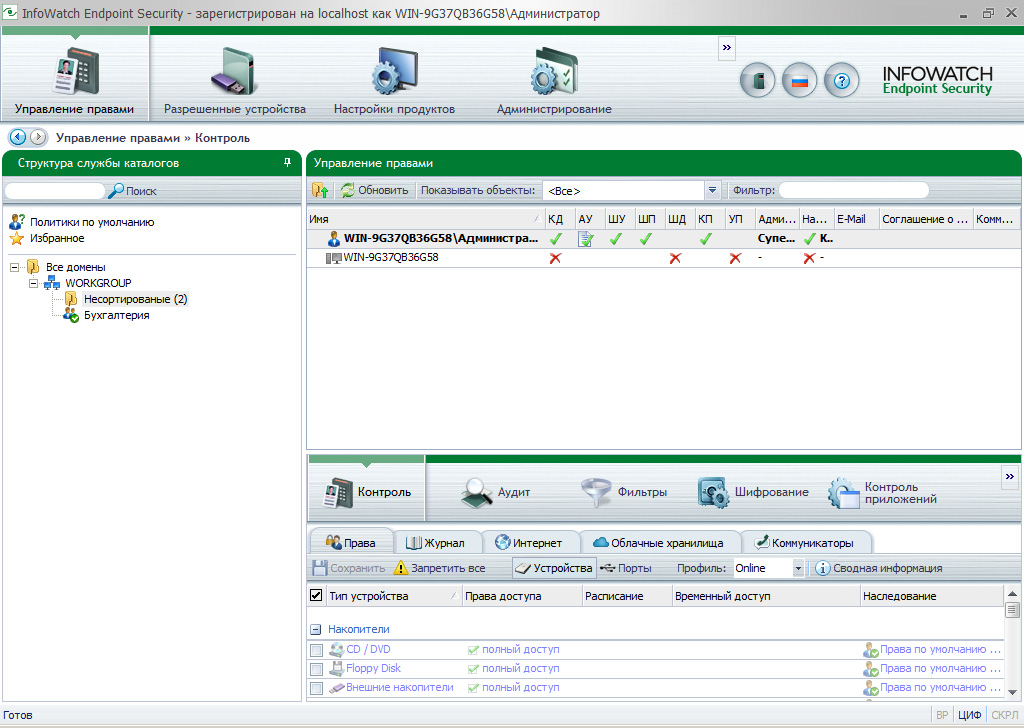
Task: Open the Администрирование gear icon
Action: pos(553,73)
